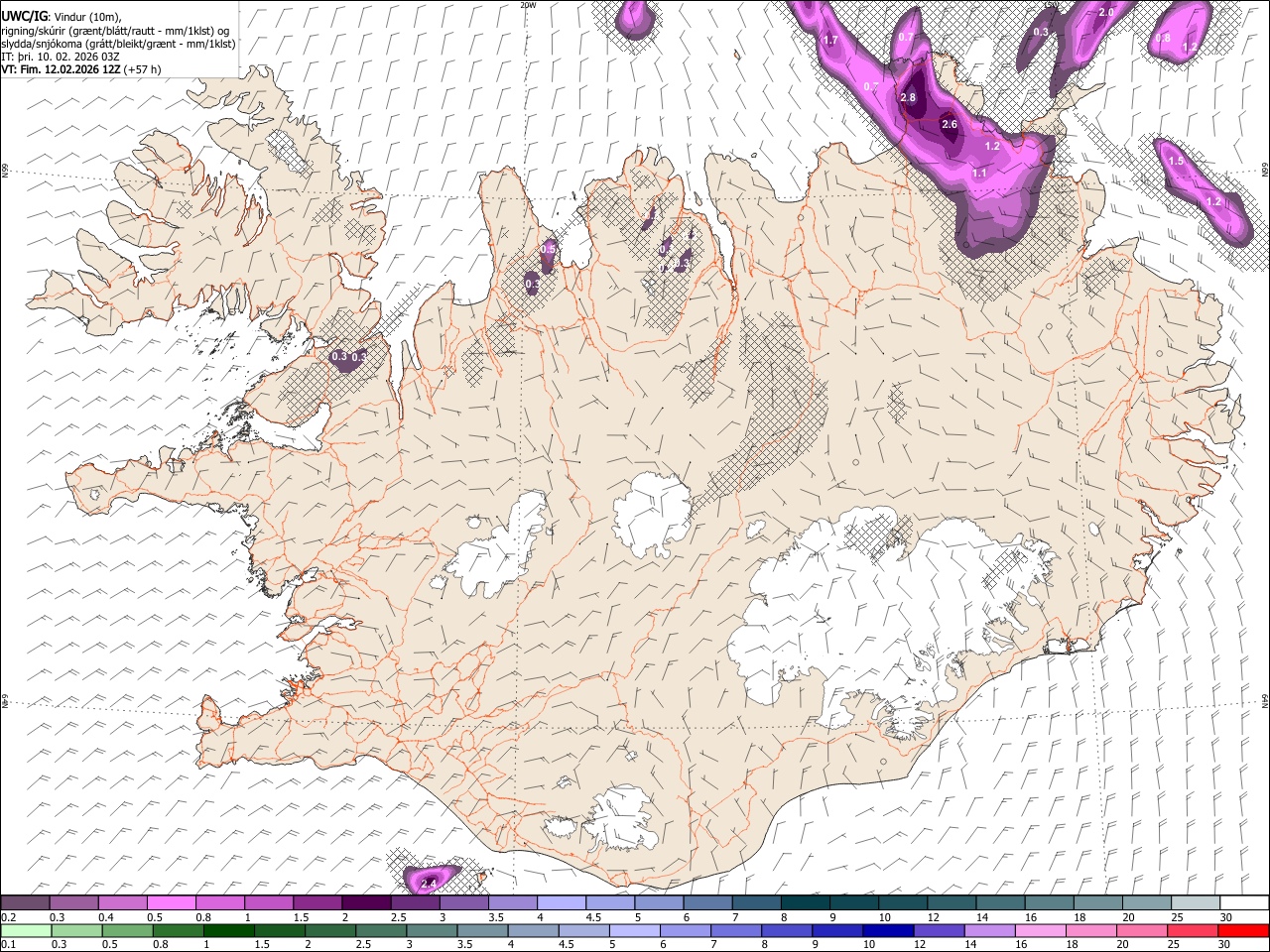Click the 2.0 value at the top edge
The height and width of the screenshot is (952, 1270).
(x=1107, y=12)
